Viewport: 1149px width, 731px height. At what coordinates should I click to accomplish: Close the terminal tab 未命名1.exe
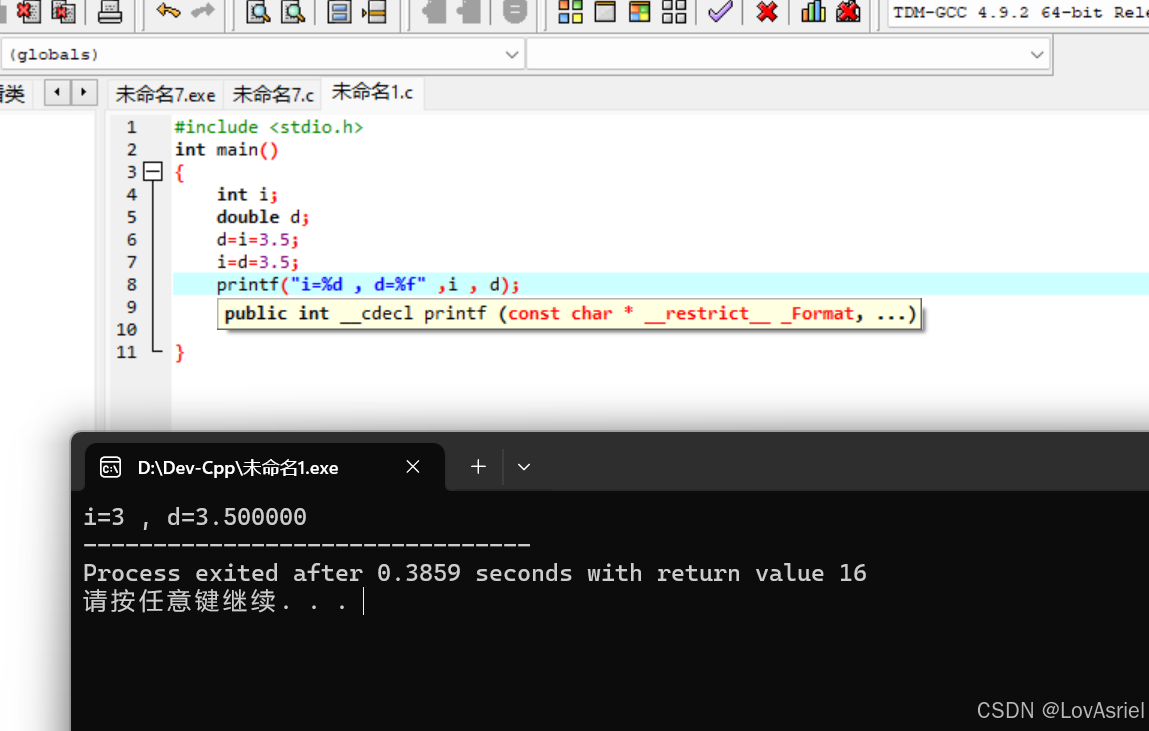click(413, 467)
